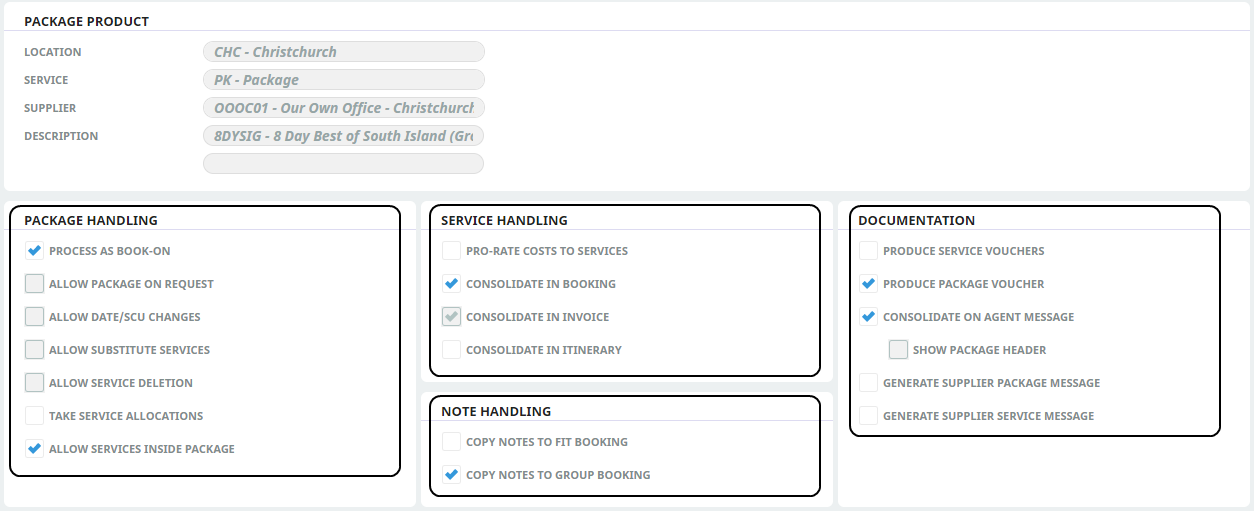Check Consolidate In Itinerary option
Screen dimensions: 1254x511
tap(451, 350)
